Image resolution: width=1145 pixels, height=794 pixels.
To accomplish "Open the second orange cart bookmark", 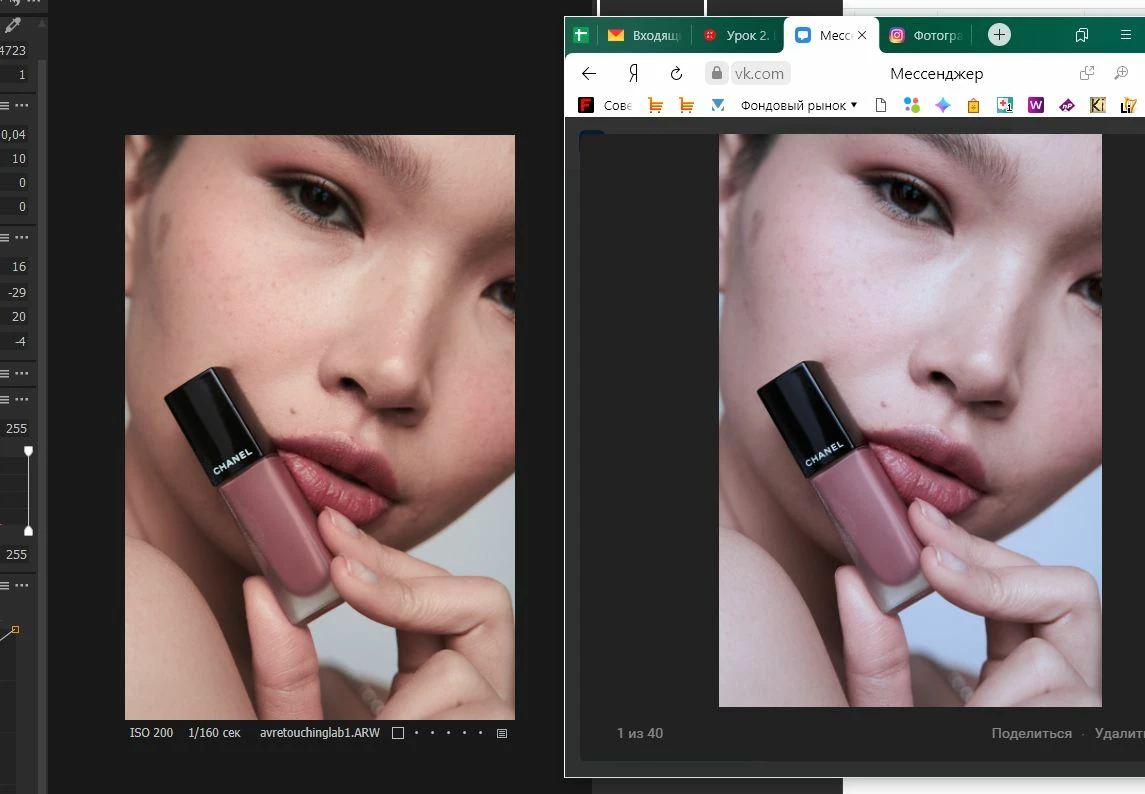I will 686,105.
